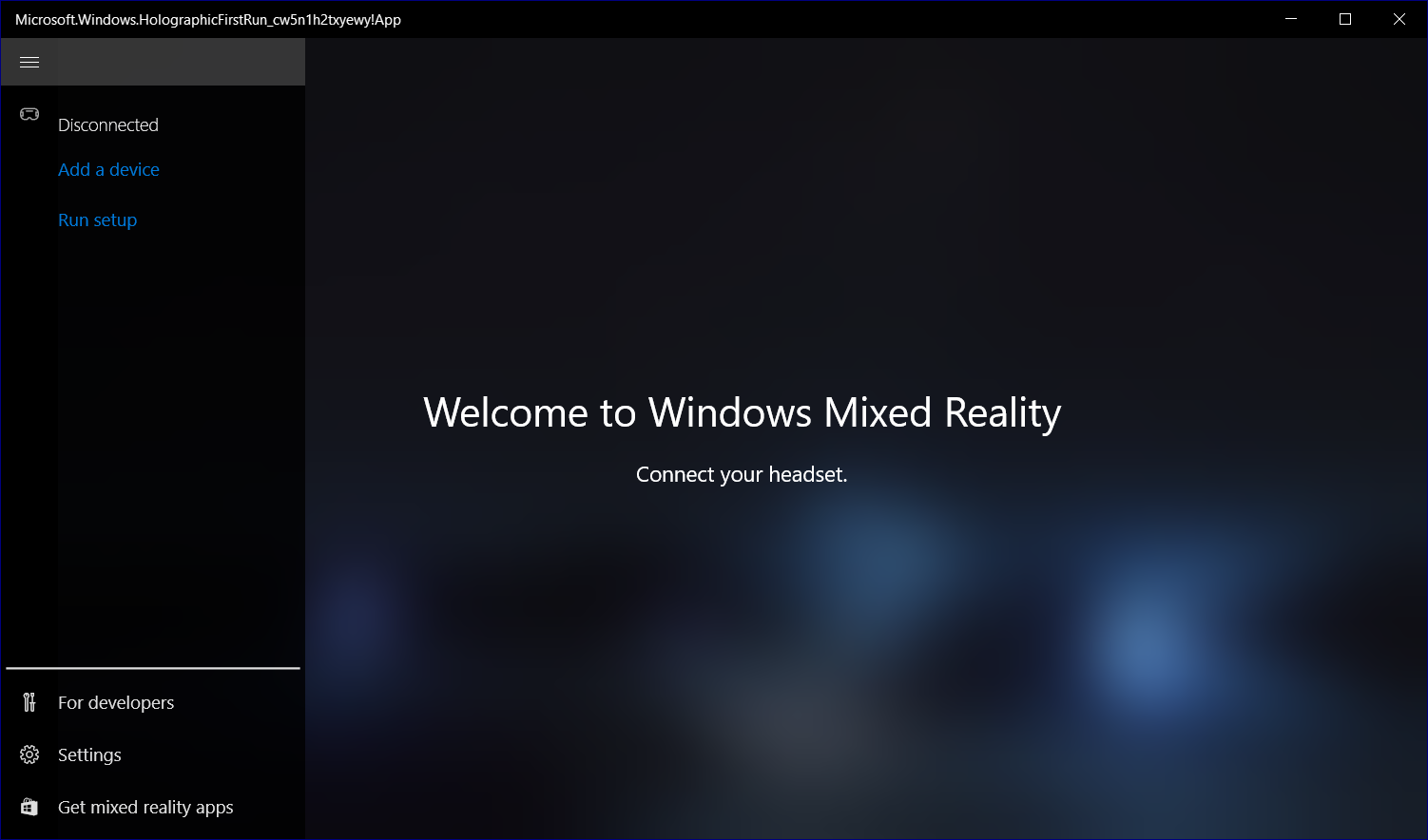This screenshot has width=1428, height=840.
Task: Click the window title text
Action: tap(207, 19)
